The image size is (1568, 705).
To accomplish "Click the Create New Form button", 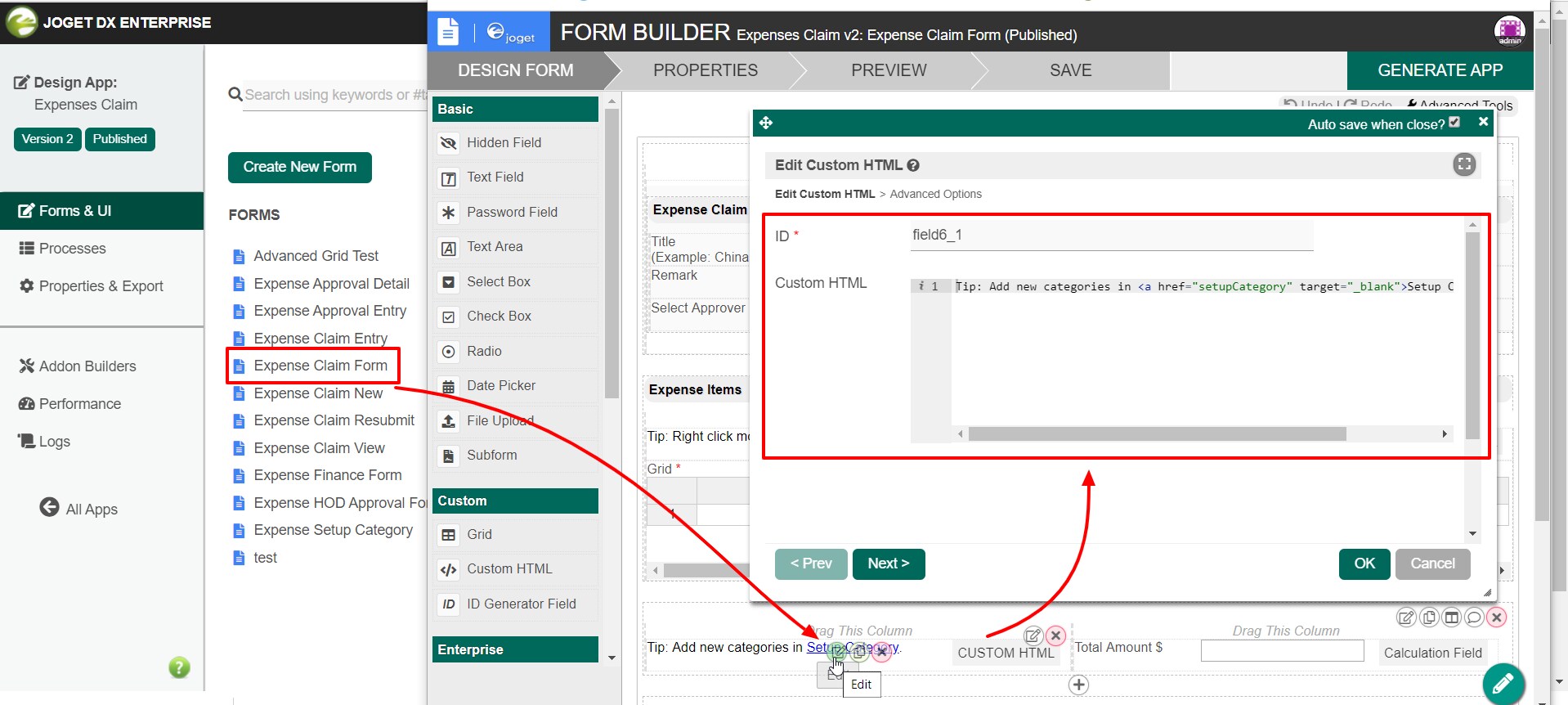I will [300, 167].
